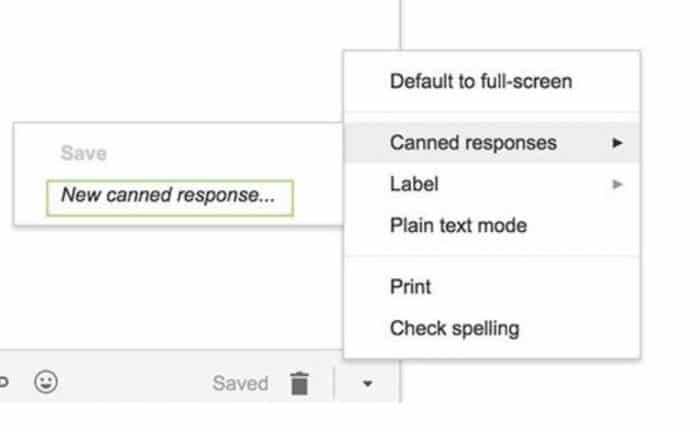700x431 pixels.
Task: Open the emoji picker smiley icon
Action: pyautogui.click(x=45, y=382)
